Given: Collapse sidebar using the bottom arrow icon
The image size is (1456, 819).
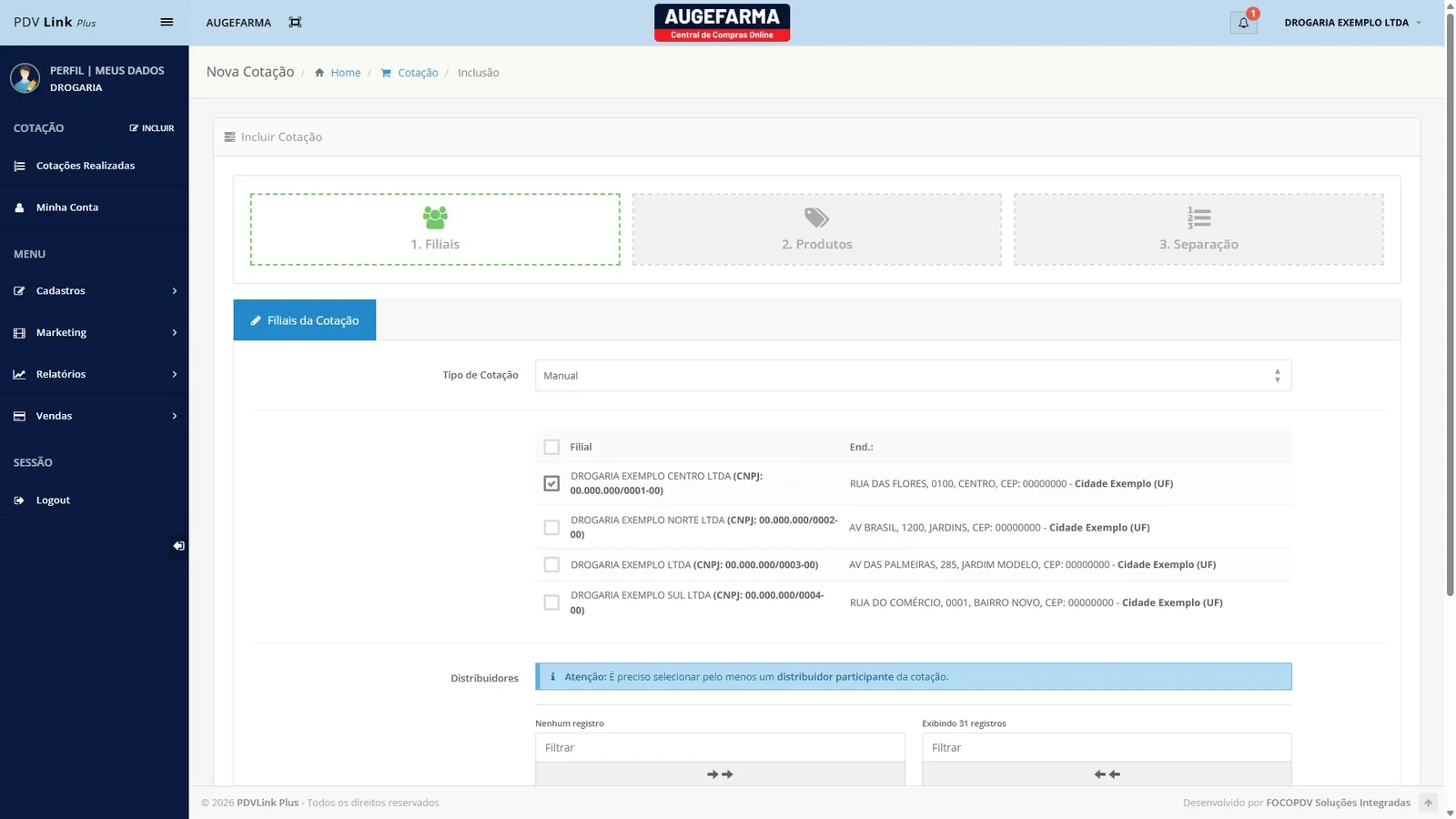Looking at the screenshot, I should (178, 546).
